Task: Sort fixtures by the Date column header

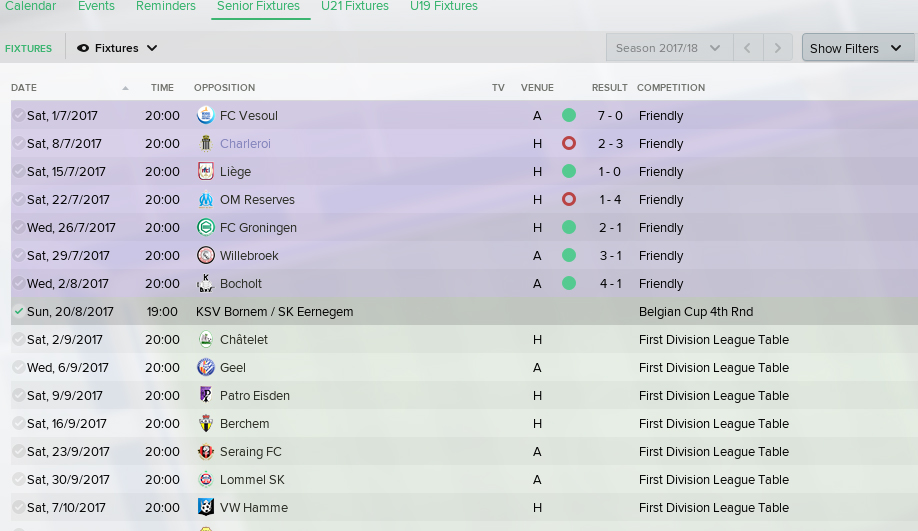Action: 23,87
